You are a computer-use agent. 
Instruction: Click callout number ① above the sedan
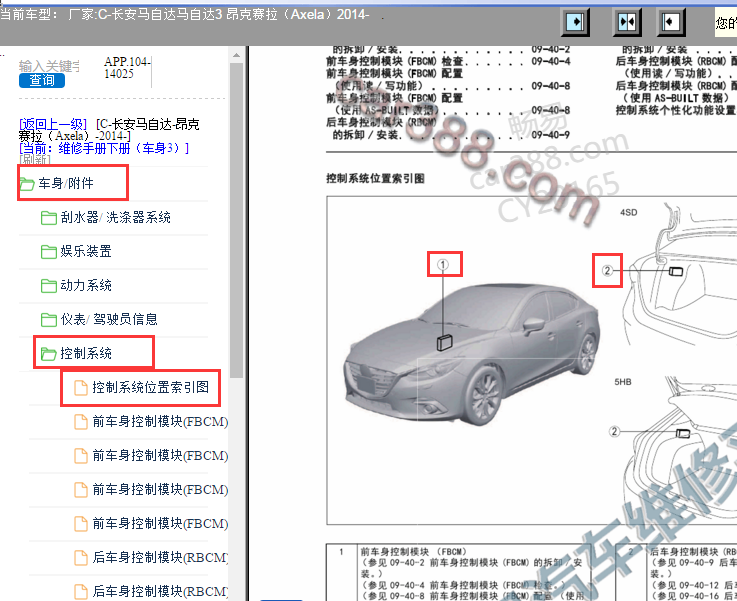[443, 265]
